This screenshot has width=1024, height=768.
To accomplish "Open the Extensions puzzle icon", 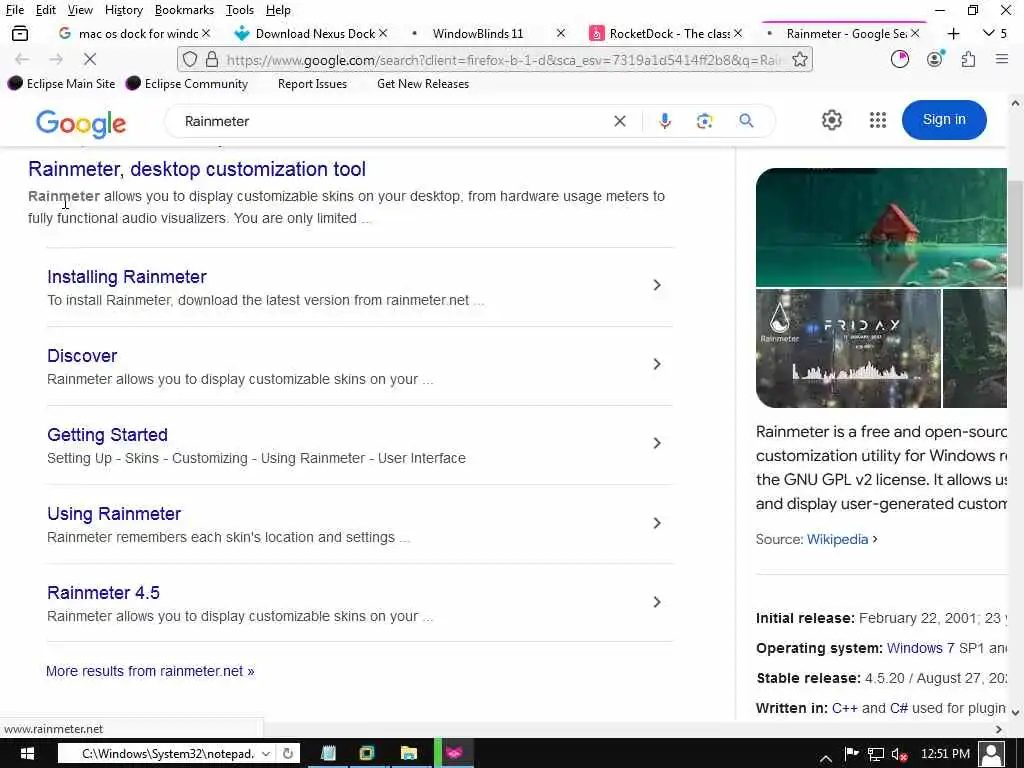I will 968,59.
